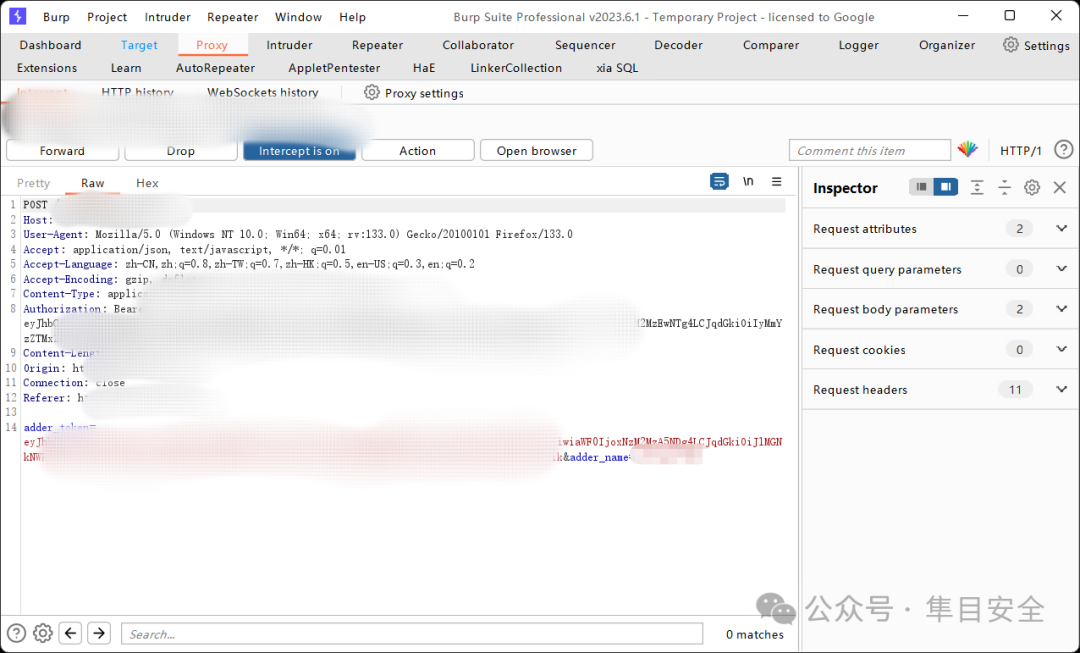The height and width of the screenshot is (653, 1080).
Task: Open the xia SQL tab
Action: coord(616,68)
